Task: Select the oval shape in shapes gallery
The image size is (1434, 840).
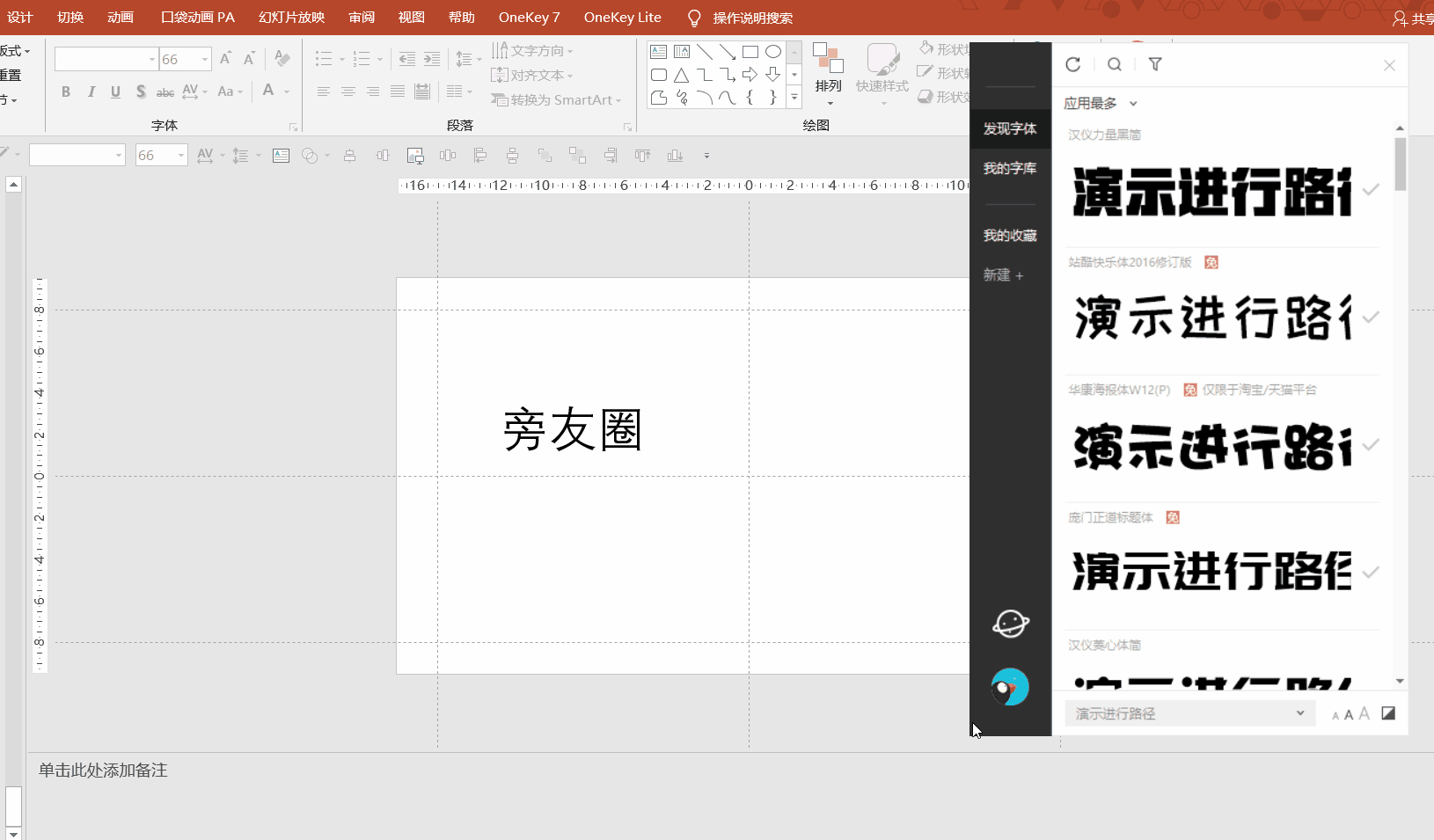Action: (x=773, y=52)
